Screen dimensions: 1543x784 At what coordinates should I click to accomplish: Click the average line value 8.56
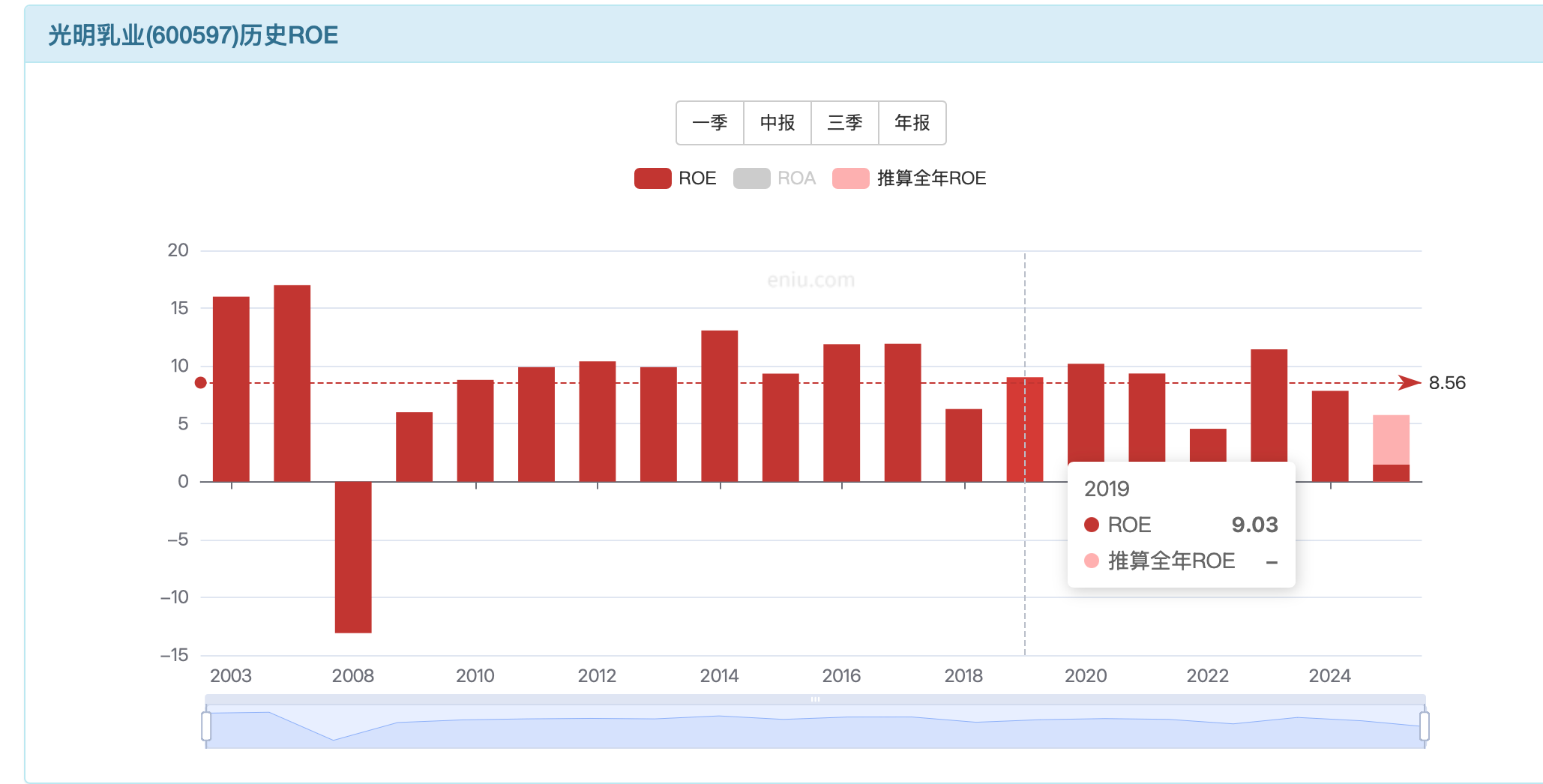[1447, 383]
